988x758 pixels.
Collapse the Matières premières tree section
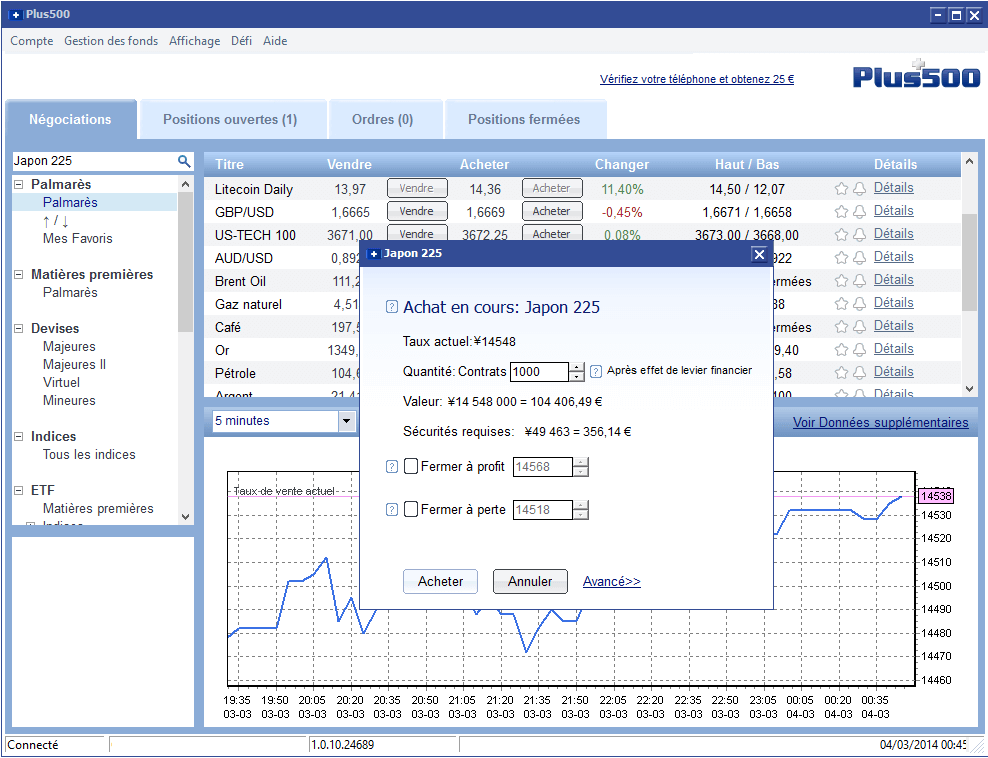(19, 275)
